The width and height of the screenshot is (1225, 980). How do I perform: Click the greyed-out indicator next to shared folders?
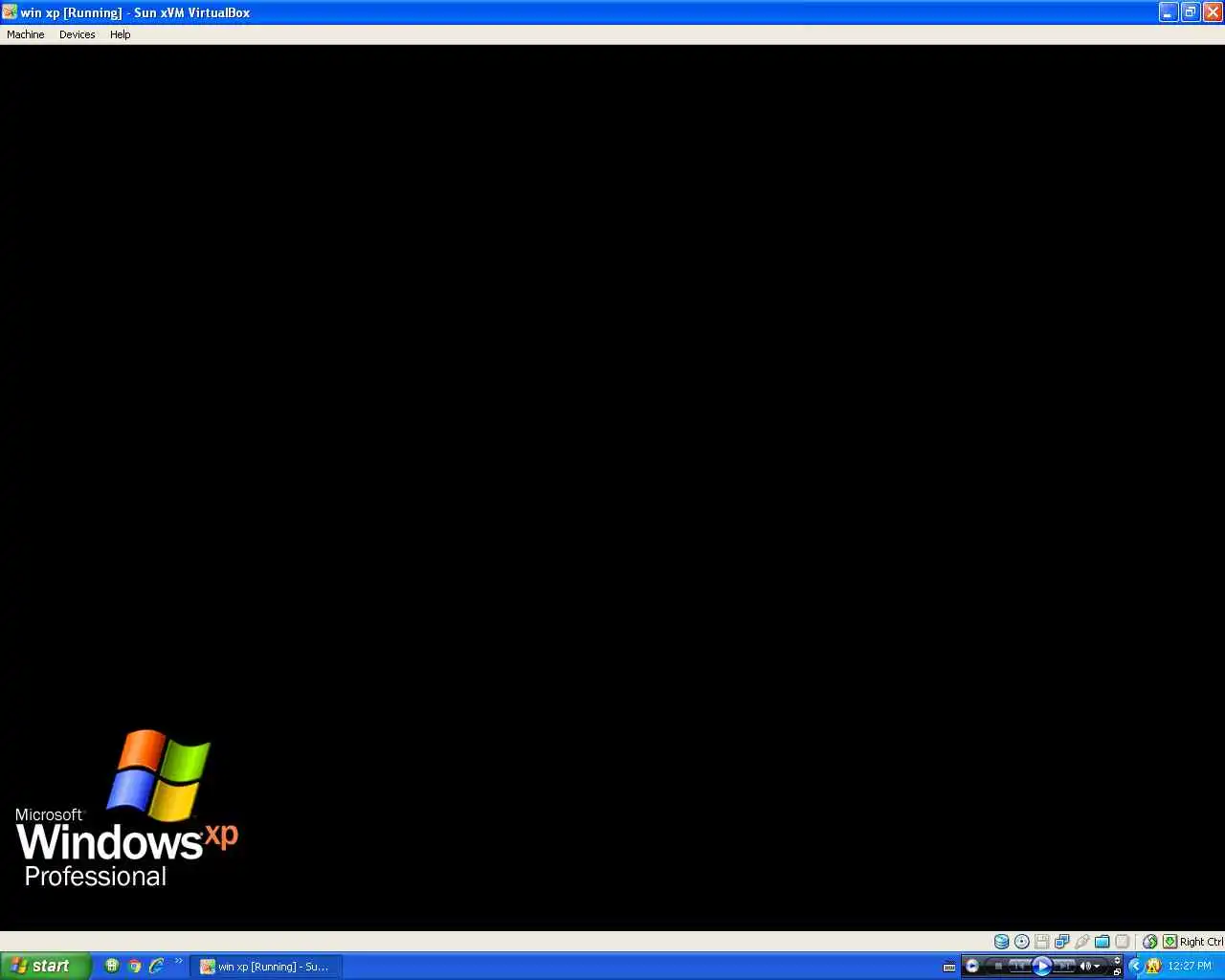[1123, 942]
